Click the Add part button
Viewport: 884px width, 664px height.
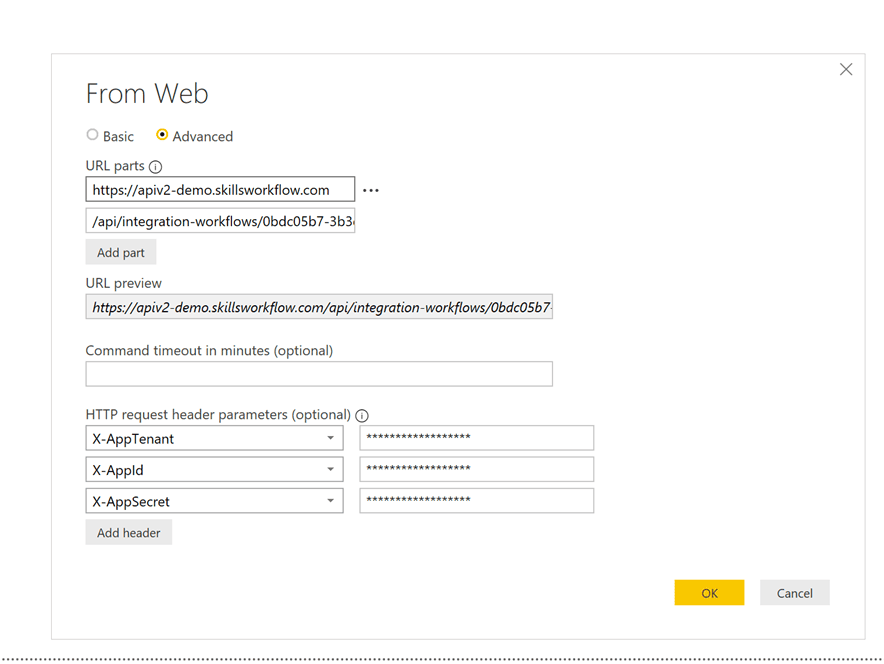[121, 253]
